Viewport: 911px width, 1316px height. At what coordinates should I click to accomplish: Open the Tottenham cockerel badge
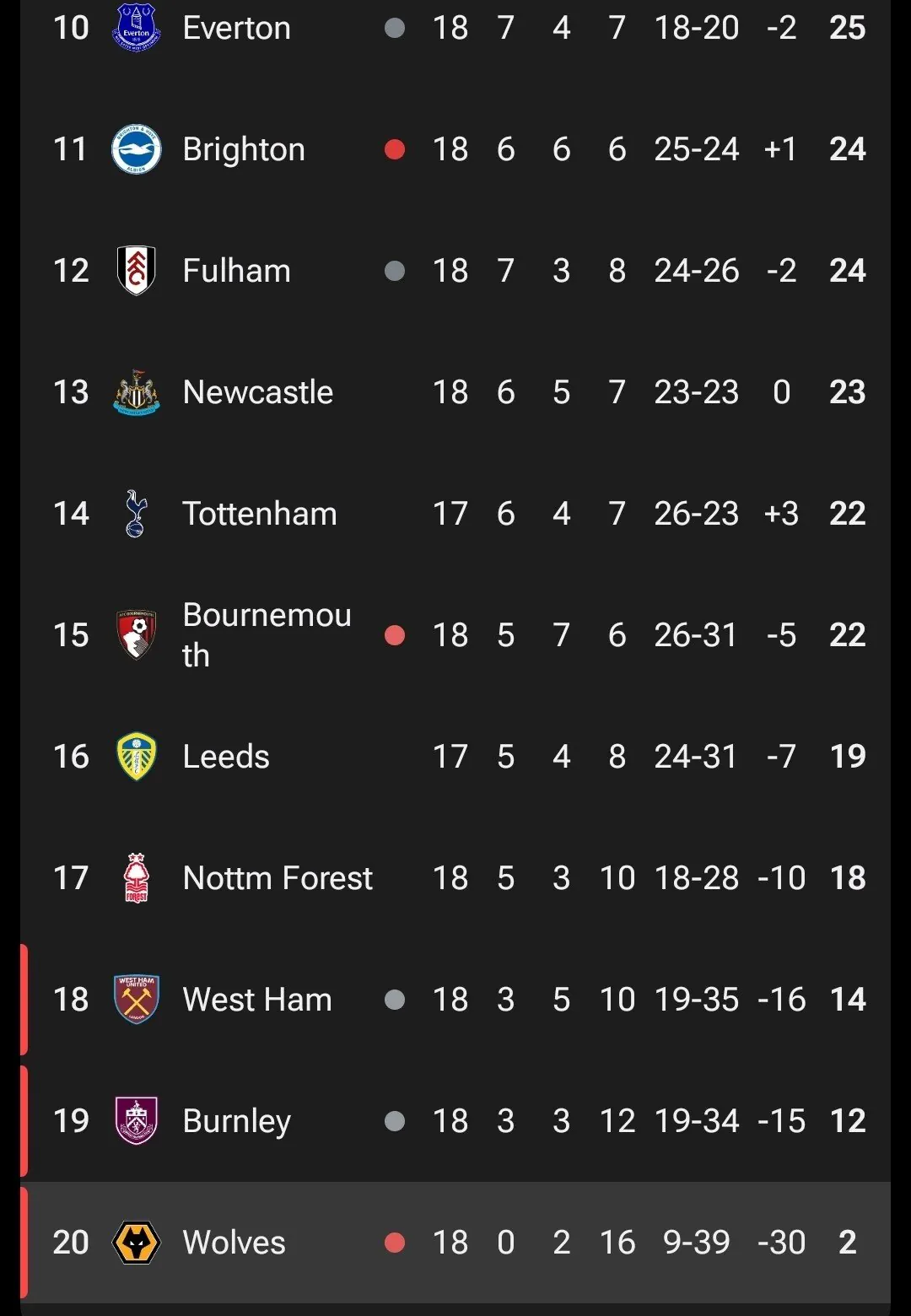136,514
